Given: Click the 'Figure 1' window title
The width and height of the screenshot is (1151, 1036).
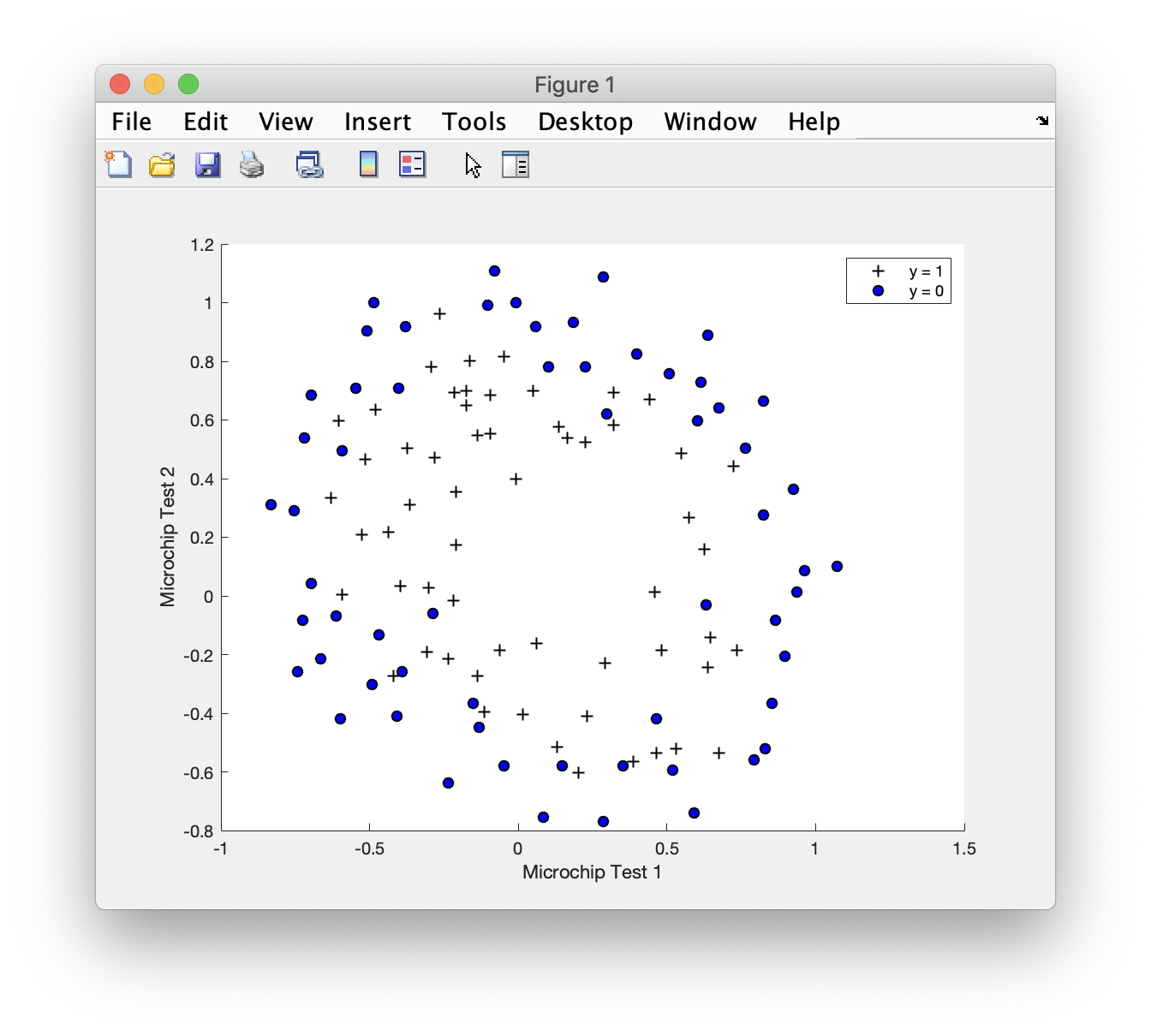Looking at the screenshot, I should (x=575, y=85).
